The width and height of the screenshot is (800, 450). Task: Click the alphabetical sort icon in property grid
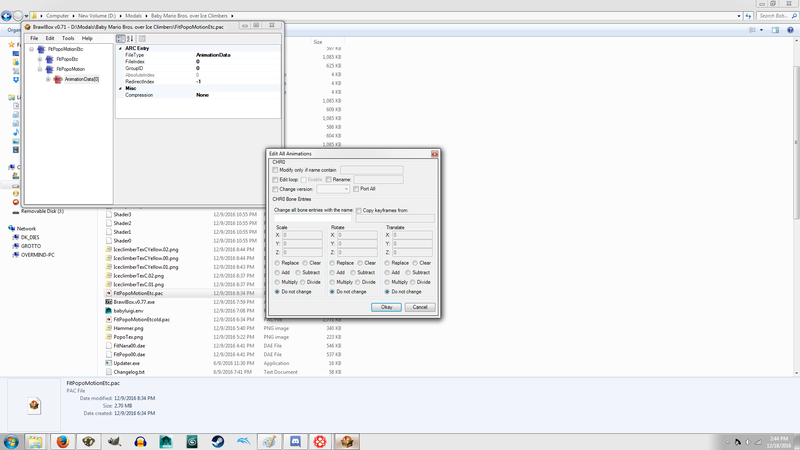coord(130,39)
